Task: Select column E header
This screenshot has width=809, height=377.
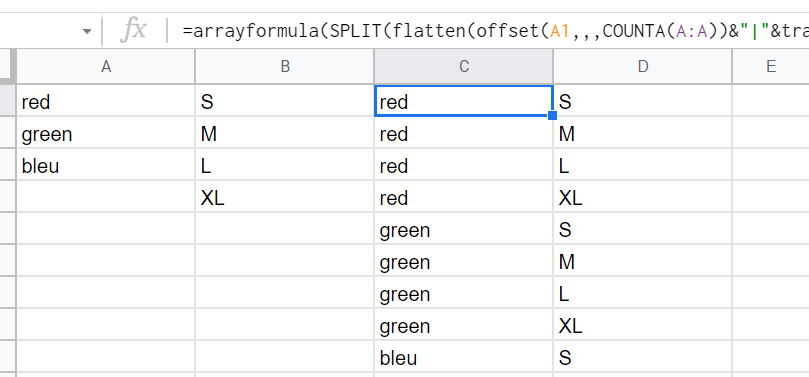Action: [770, 66]
